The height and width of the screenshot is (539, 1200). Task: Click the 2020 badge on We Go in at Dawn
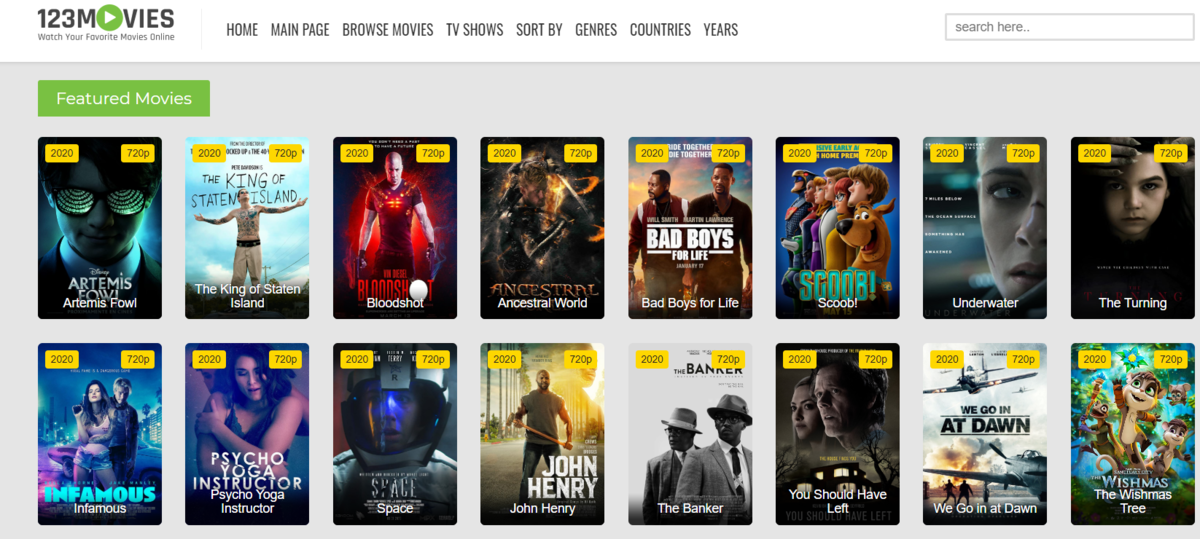[947, 359]
